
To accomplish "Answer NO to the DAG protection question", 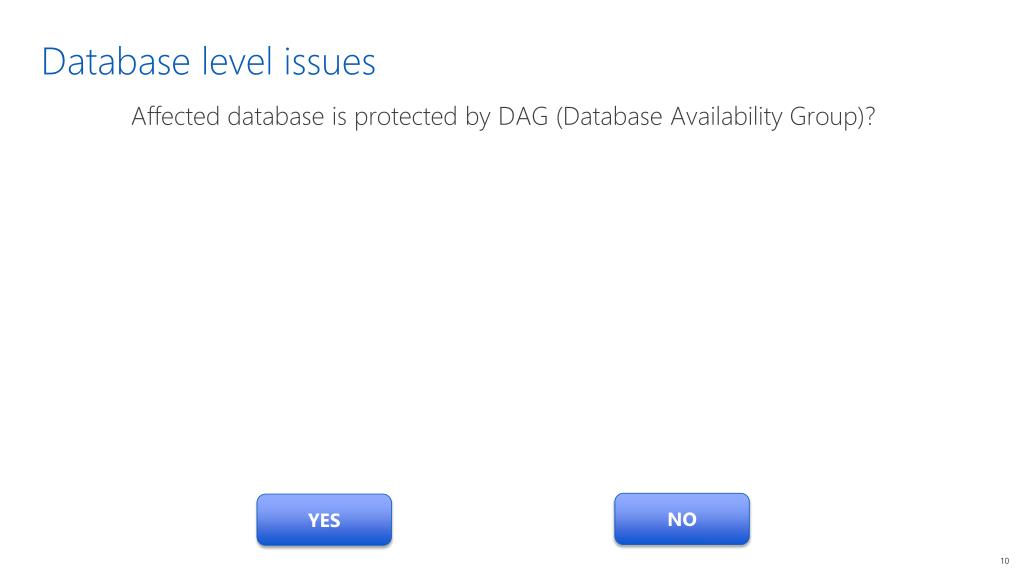I will coord(682,519).
